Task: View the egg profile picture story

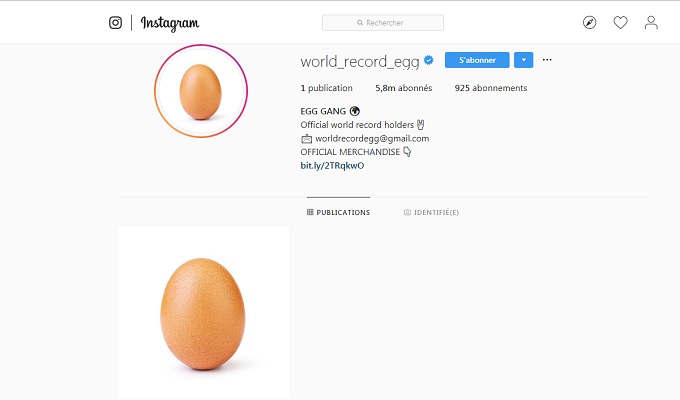Action: point(201,91)
